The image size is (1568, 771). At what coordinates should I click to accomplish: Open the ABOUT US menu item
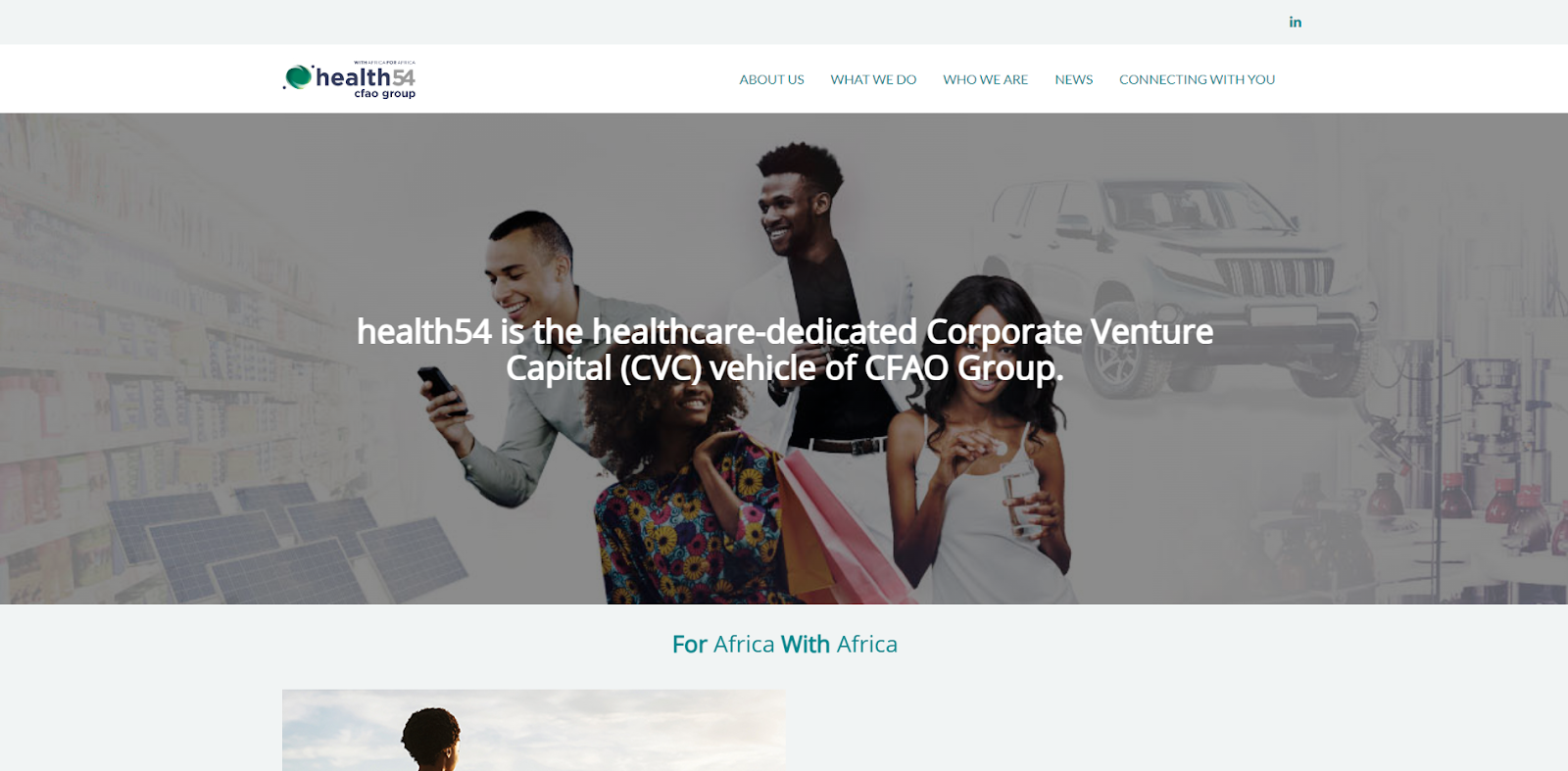pos(771,79)
